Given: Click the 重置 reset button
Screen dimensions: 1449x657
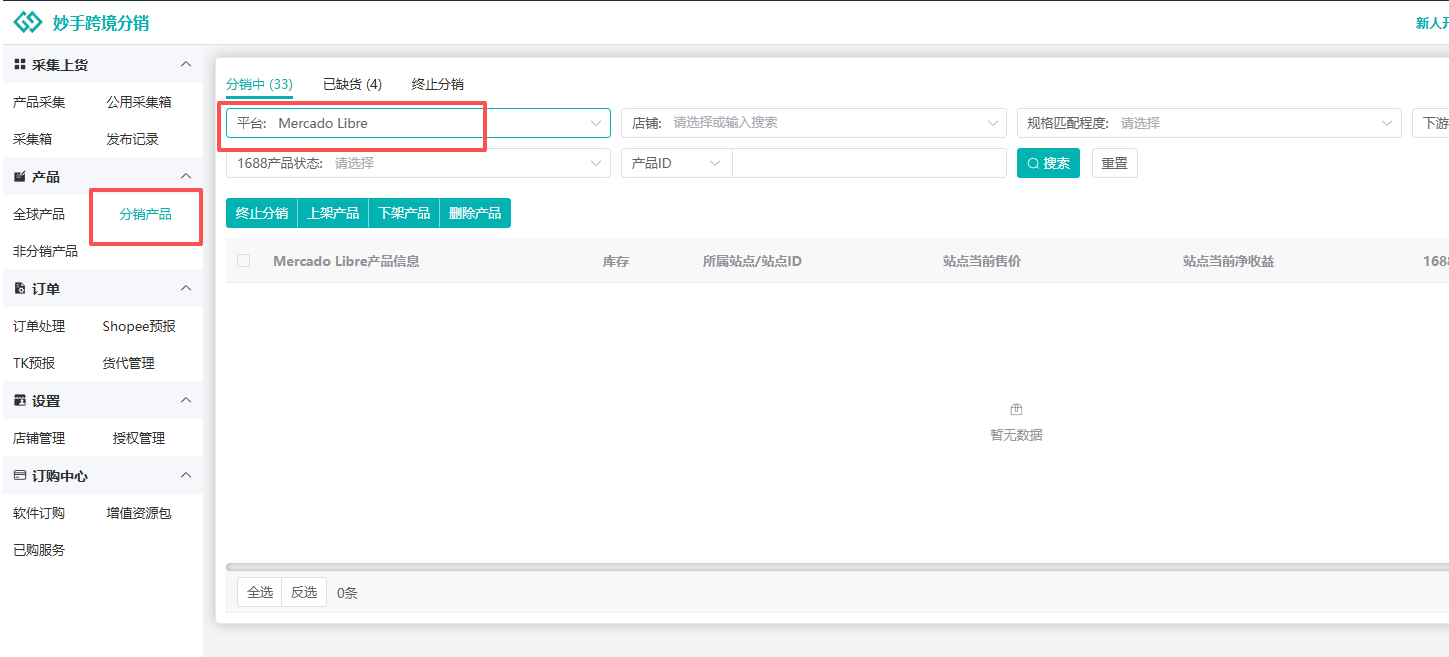Looking at the screenshot, I should click(1114, 163).
